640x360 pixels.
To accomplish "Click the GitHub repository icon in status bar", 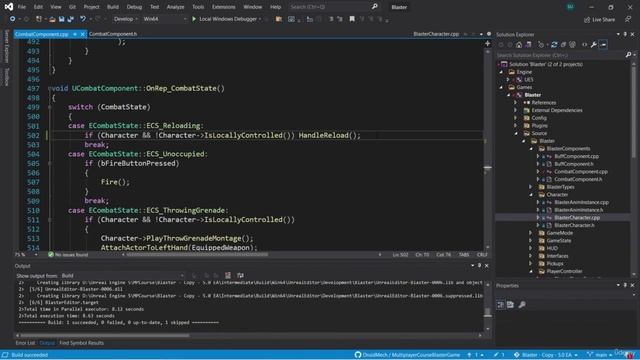I will pos(358,355).
